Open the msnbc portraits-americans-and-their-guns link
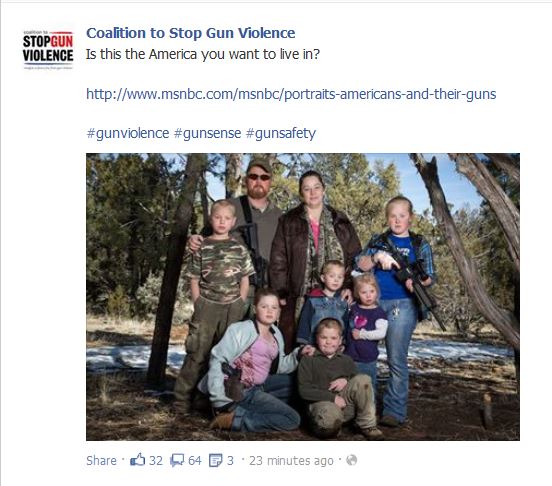The height and width of the screenshot is (486, 552). [291, 94]
